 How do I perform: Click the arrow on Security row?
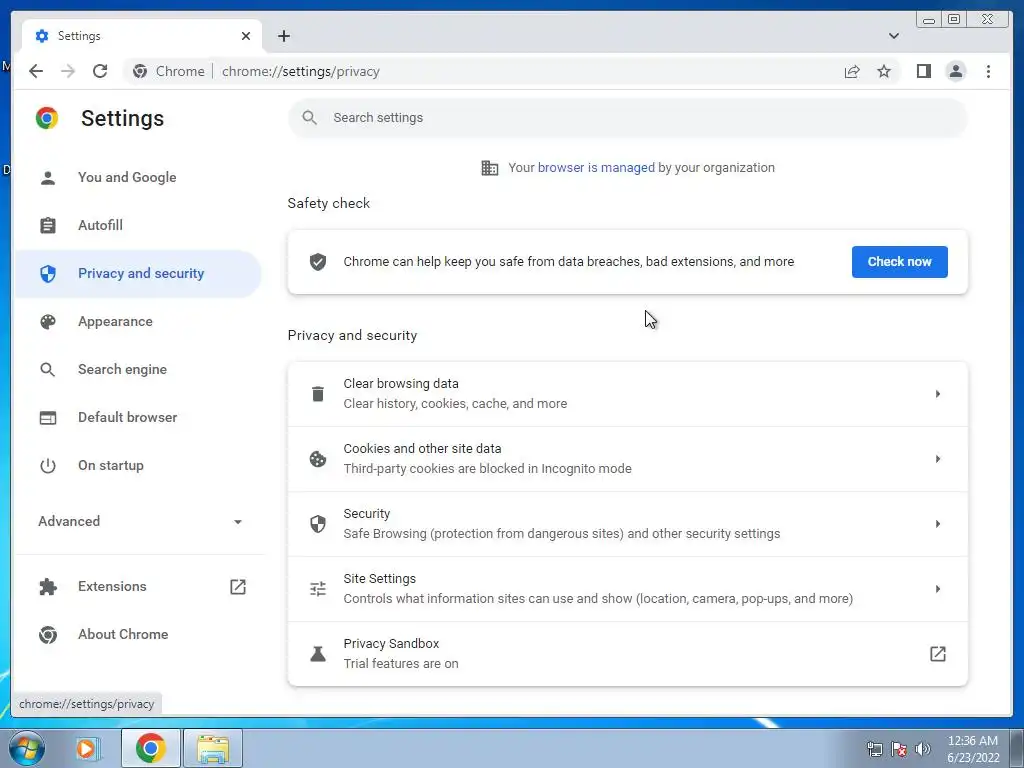[938, 524]
